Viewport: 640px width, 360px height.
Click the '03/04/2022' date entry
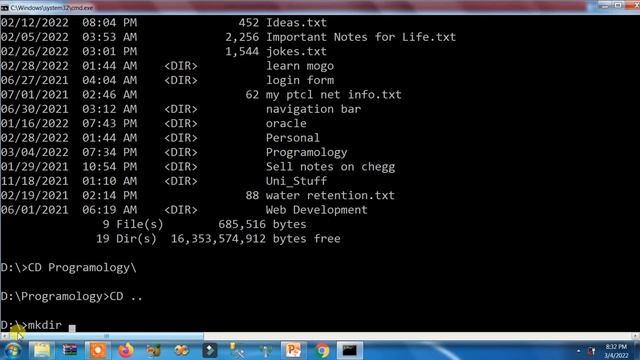pos(34,152)
